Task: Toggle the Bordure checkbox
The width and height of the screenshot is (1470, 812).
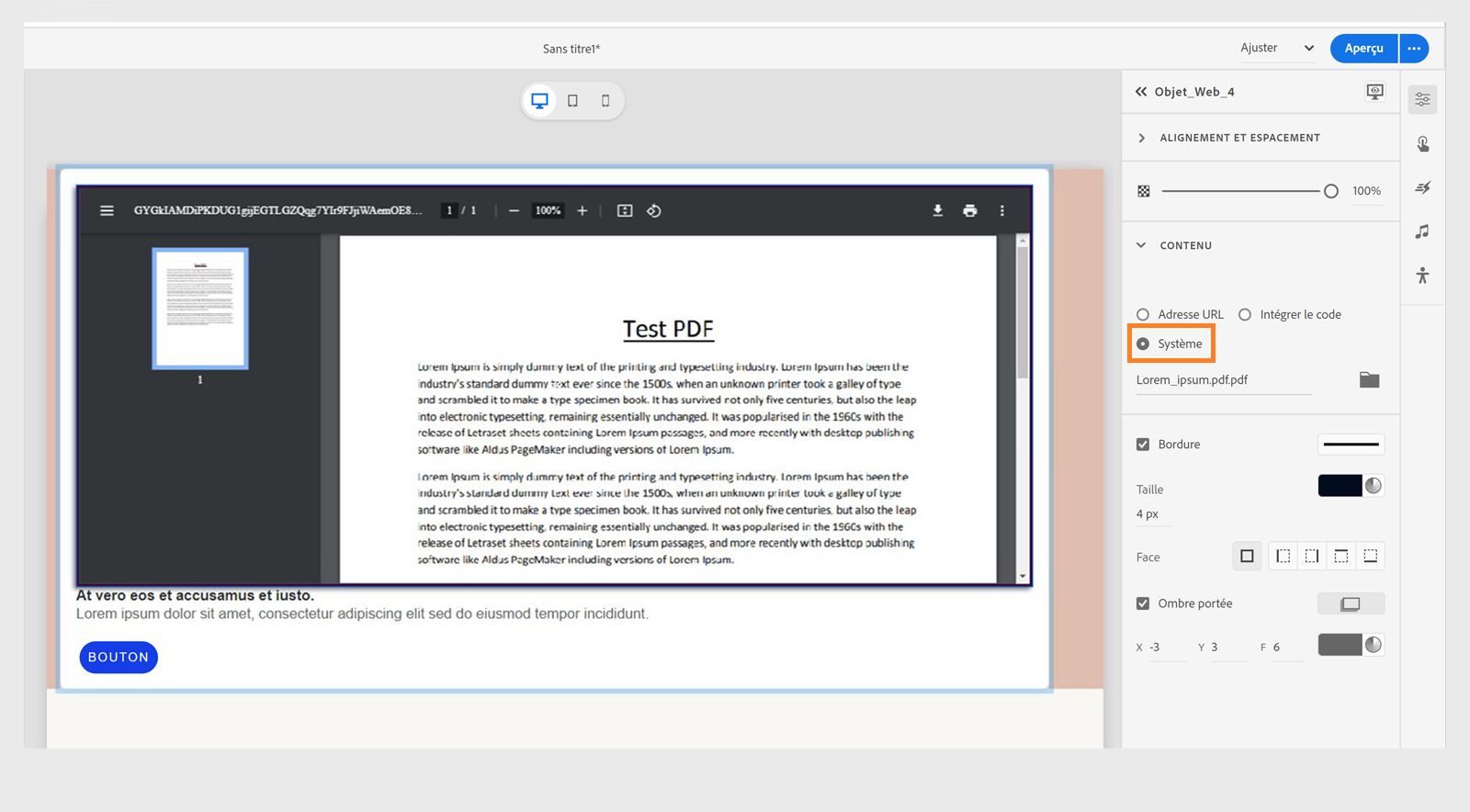Action: click(1143, 445)
